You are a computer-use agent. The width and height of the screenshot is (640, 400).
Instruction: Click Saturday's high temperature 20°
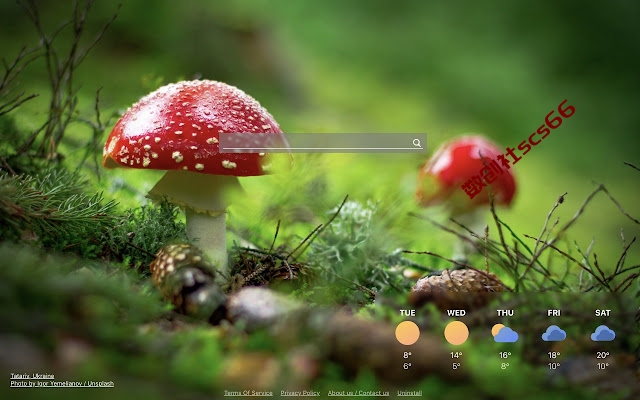coord(603,355)
